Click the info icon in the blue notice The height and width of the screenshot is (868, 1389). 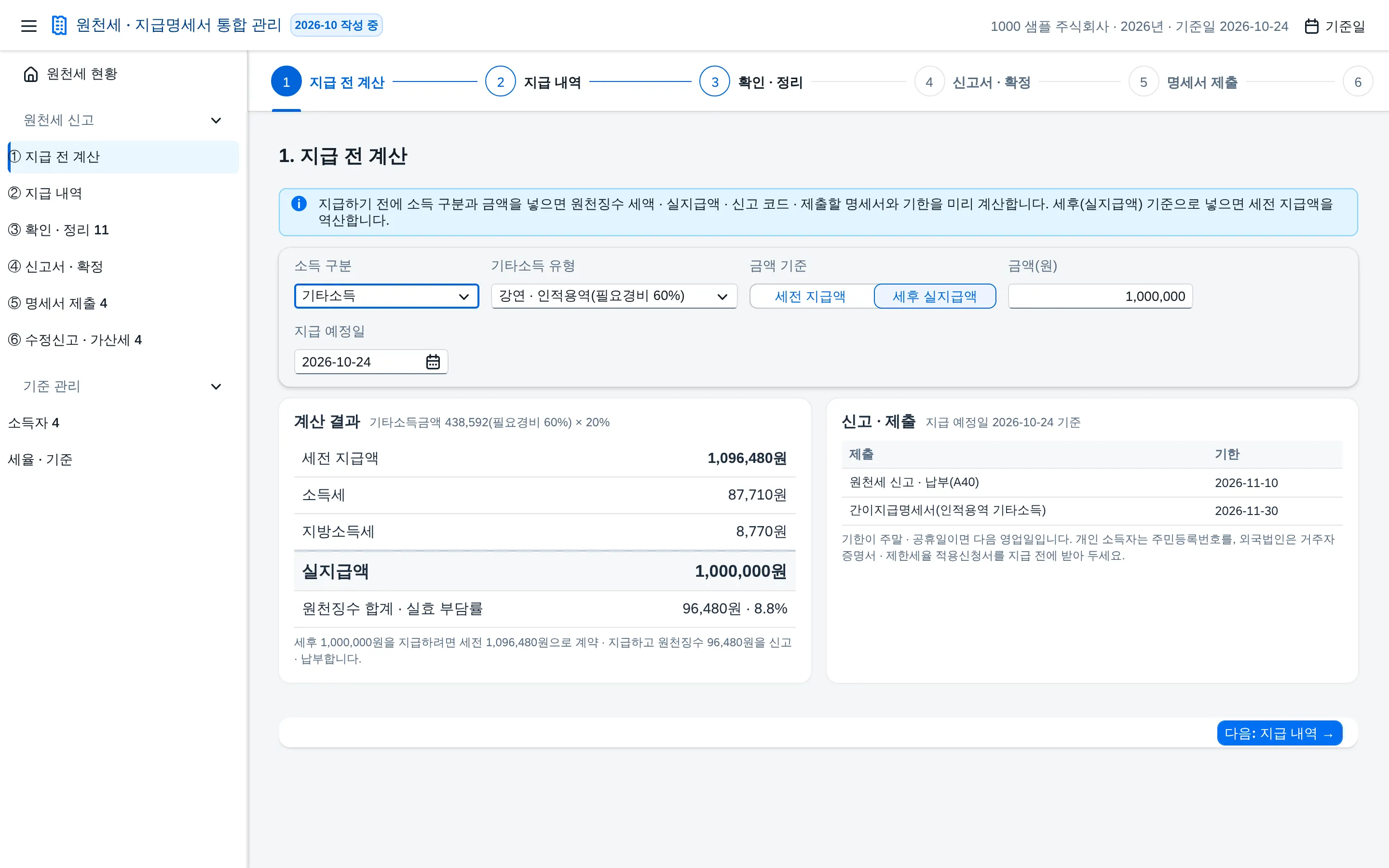[299, 203]
